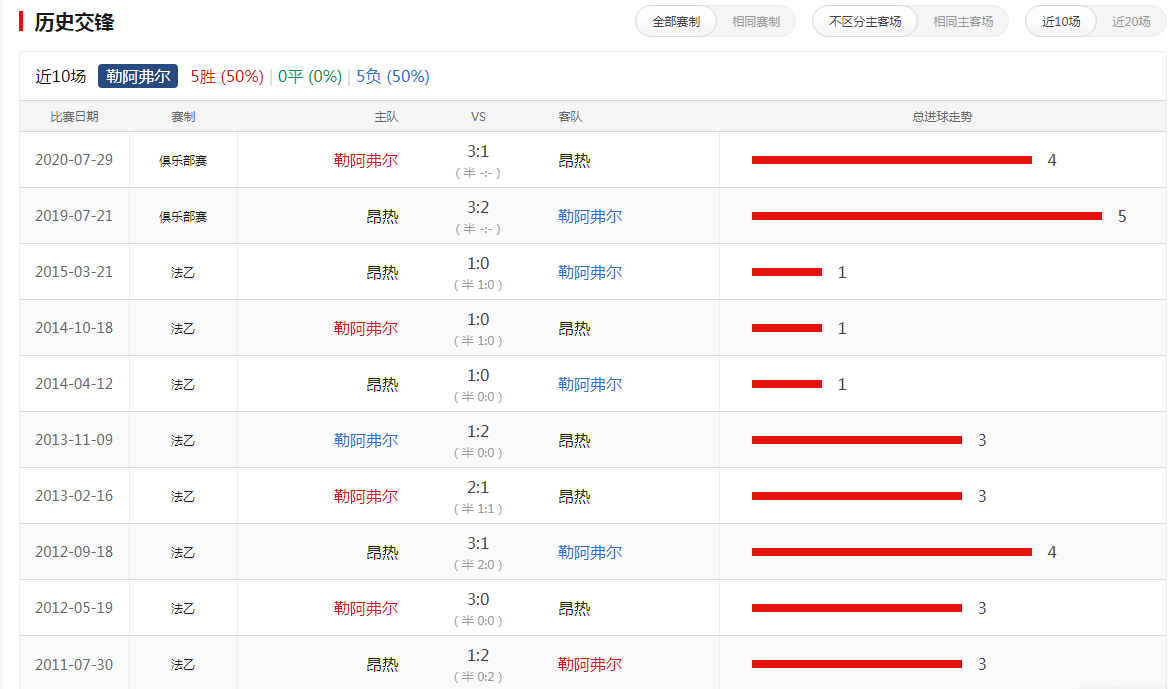This screenshot has height=689, width=1168.
Task: Click half-time score 半 0:2 in 2011-07-30 row
Action: pos(478,676)
